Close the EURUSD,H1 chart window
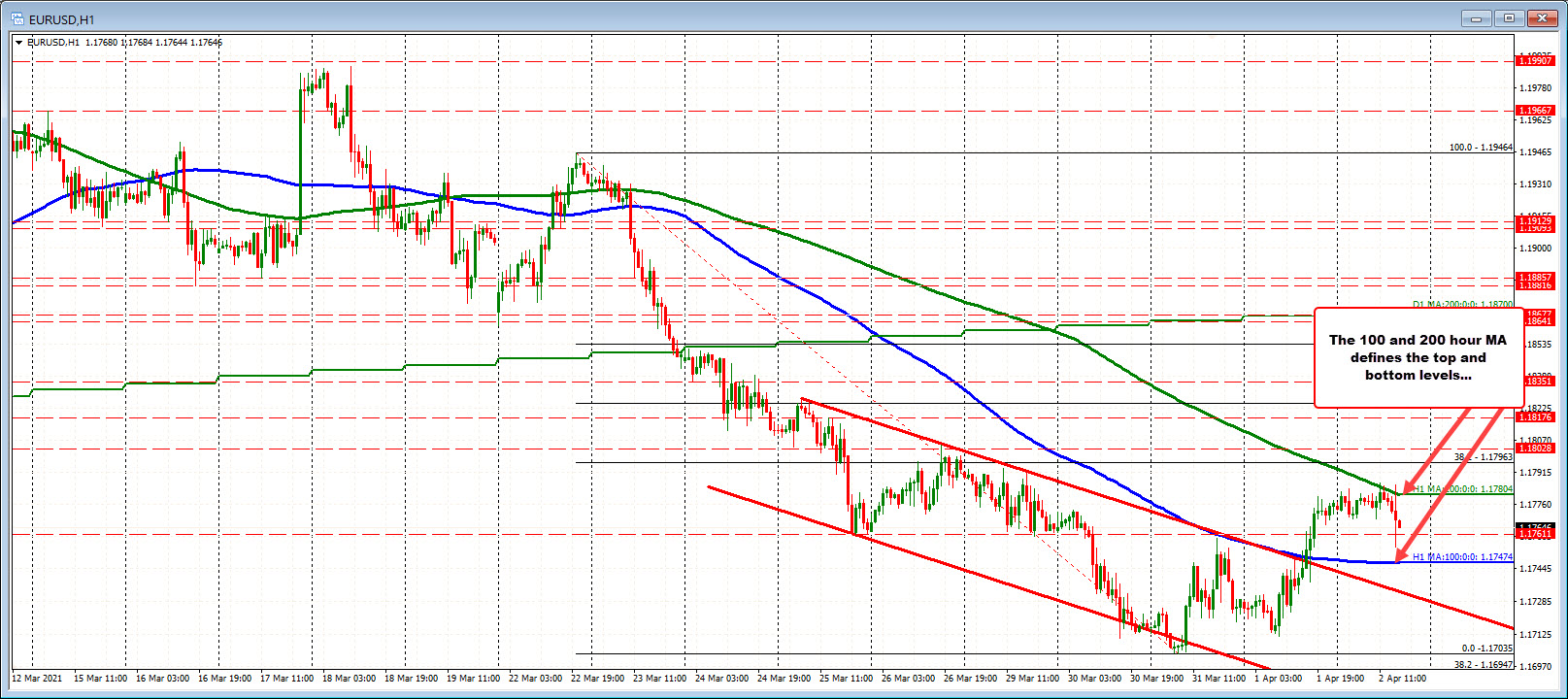 1541,17
